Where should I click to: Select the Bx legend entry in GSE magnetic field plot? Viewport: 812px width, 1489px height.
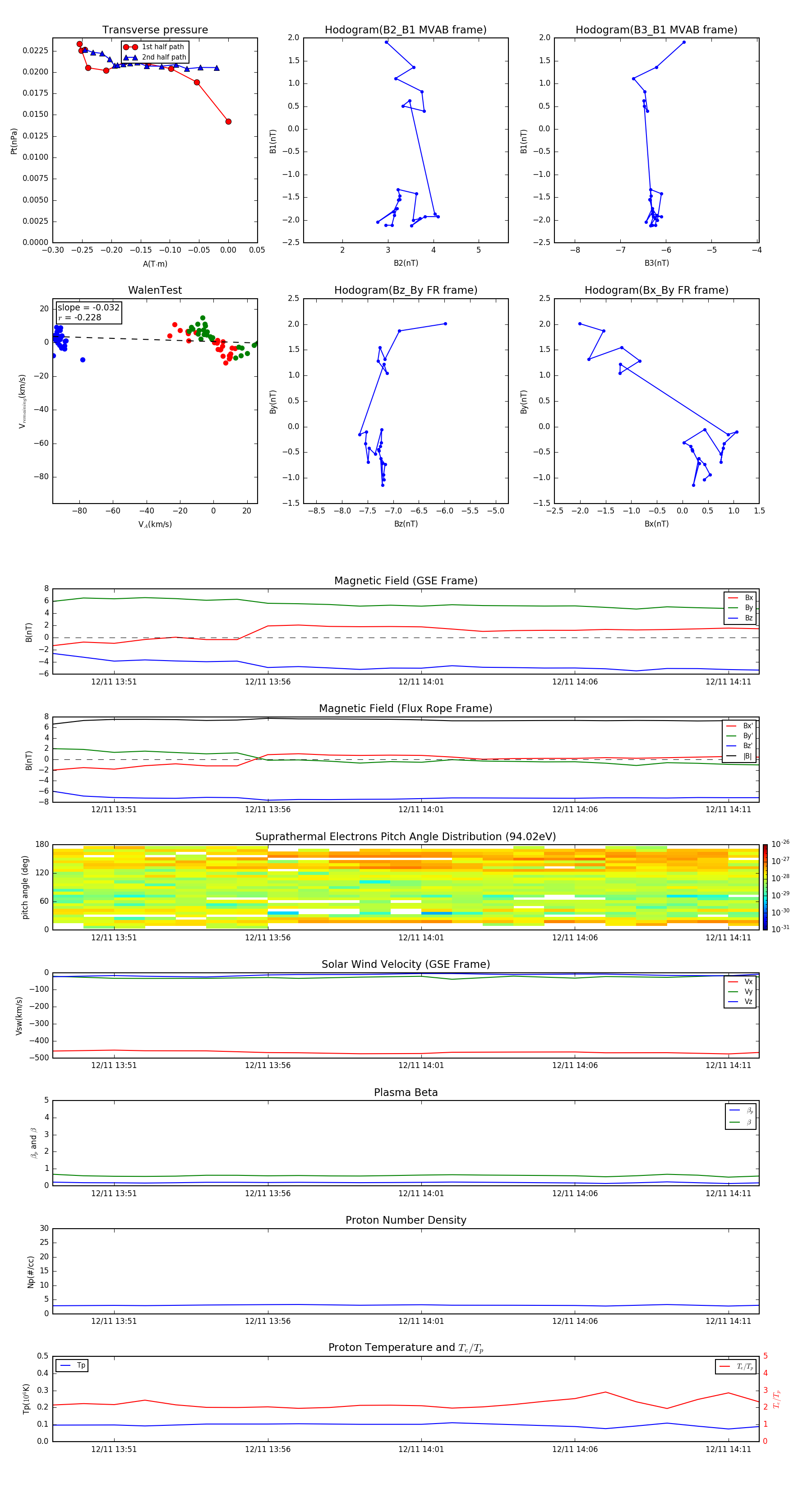(740, 598)
